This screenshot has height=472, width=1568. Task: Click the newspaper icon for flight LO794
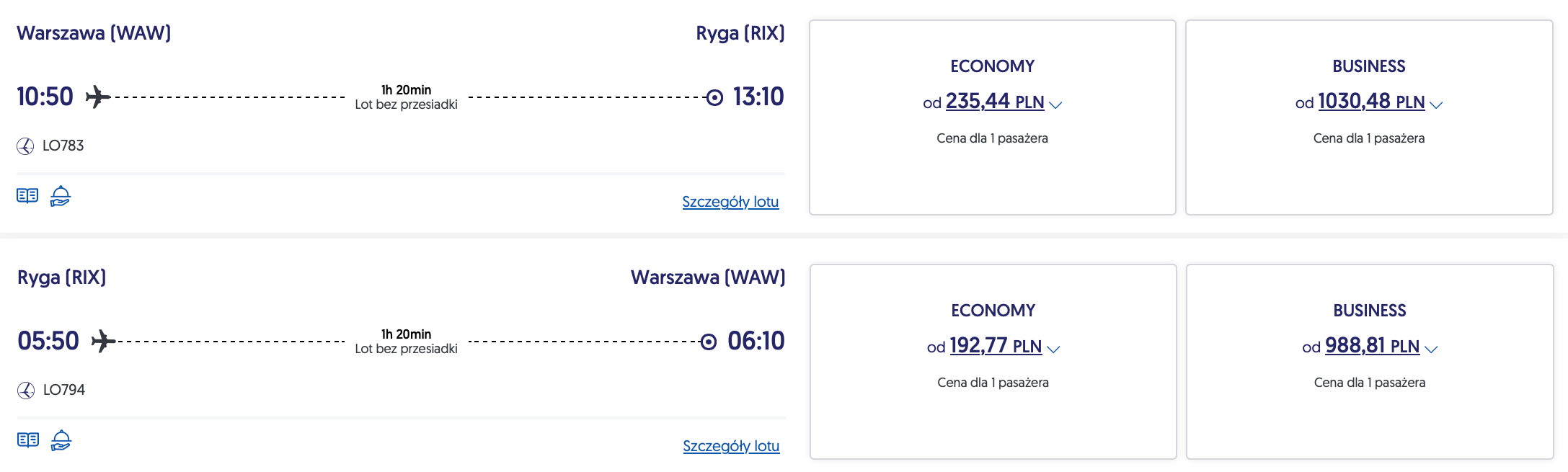(28, 440)
